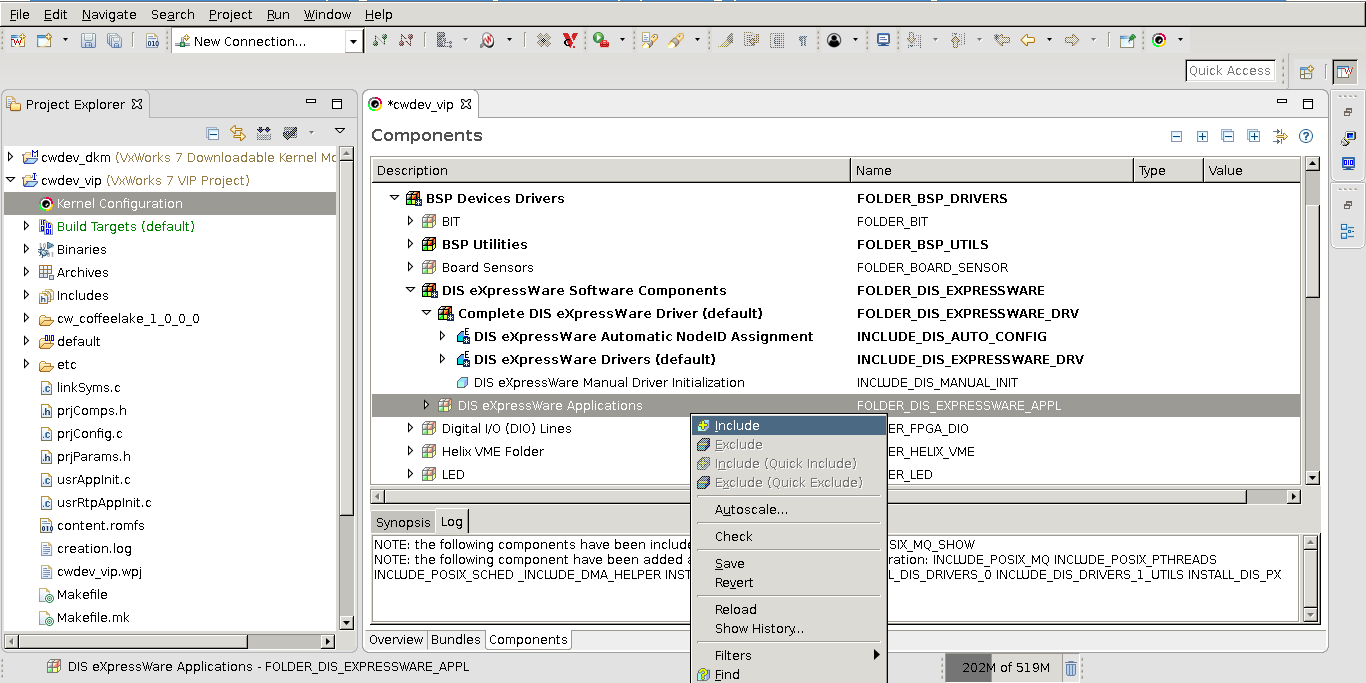Screen dimensions: 1366x683
Task: Expand the cwdev_dkm project node
Action: coord(11,157)
